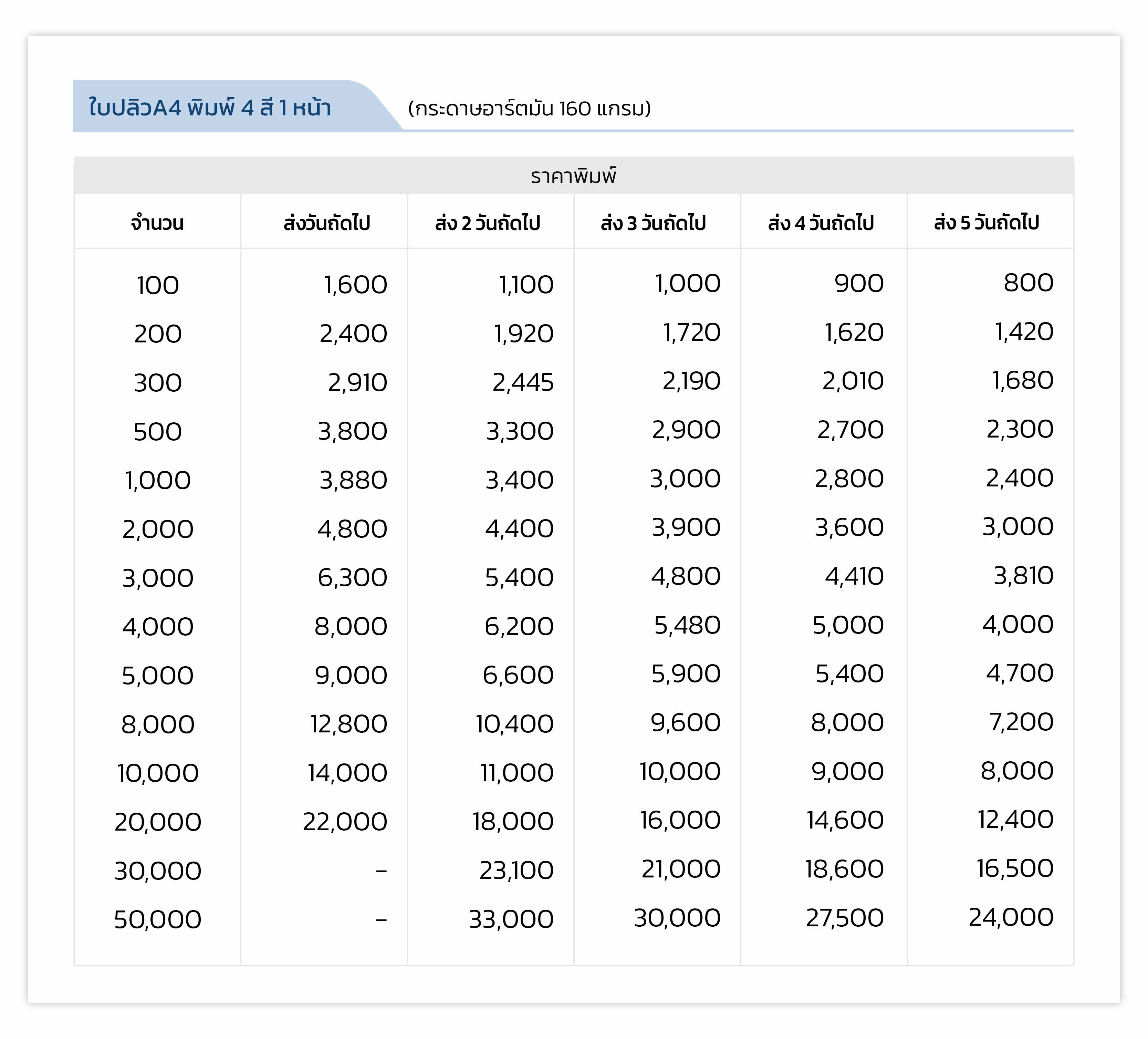Image resolution: width=1148 pixels, height=1039 pixels.
Task: Select the price 2,900 in the 500 row
Action: click(x=686, y=430)
